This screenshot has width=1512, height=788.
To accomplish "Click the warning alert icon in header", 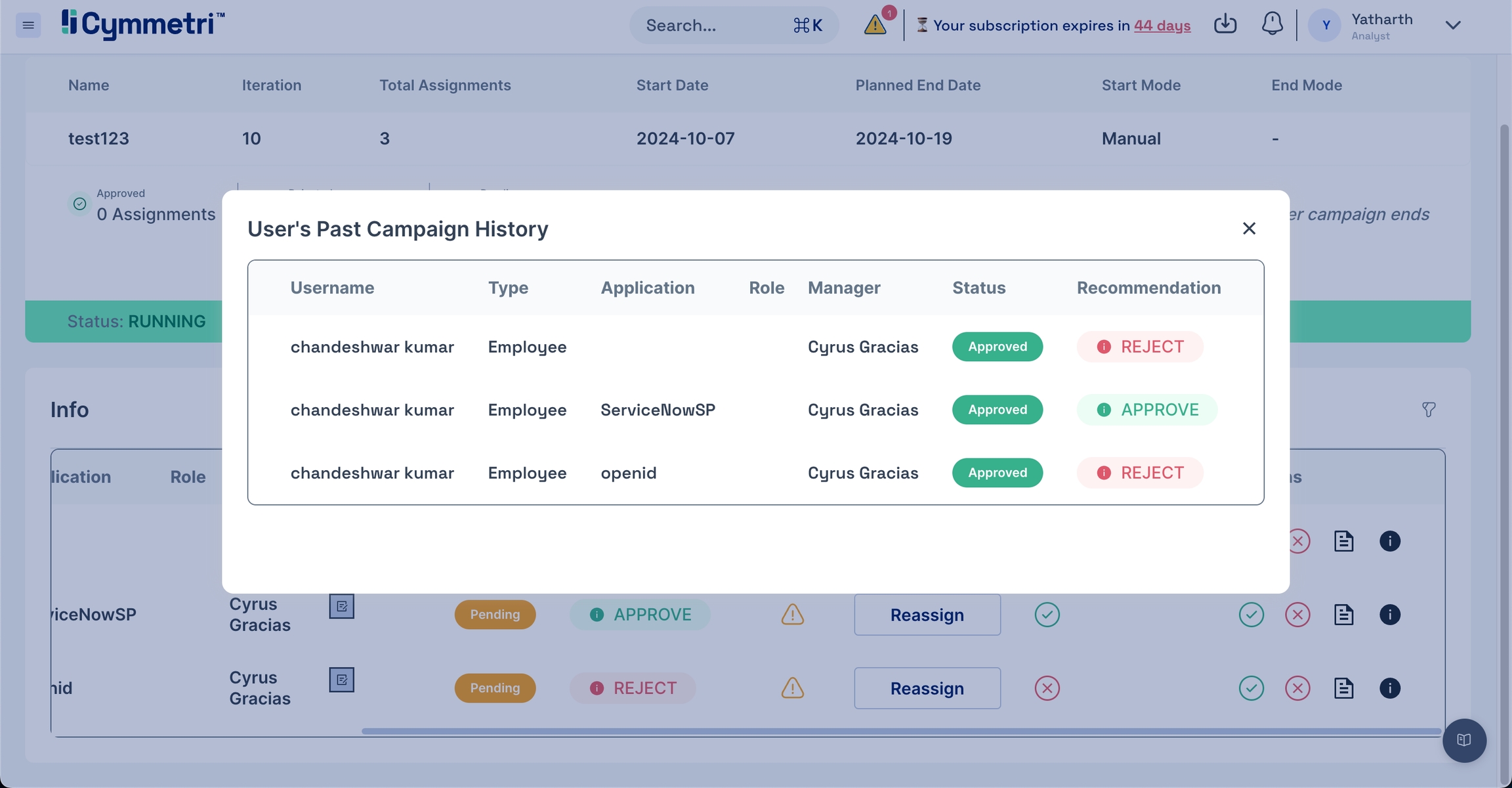I will [x=875, y=25].
